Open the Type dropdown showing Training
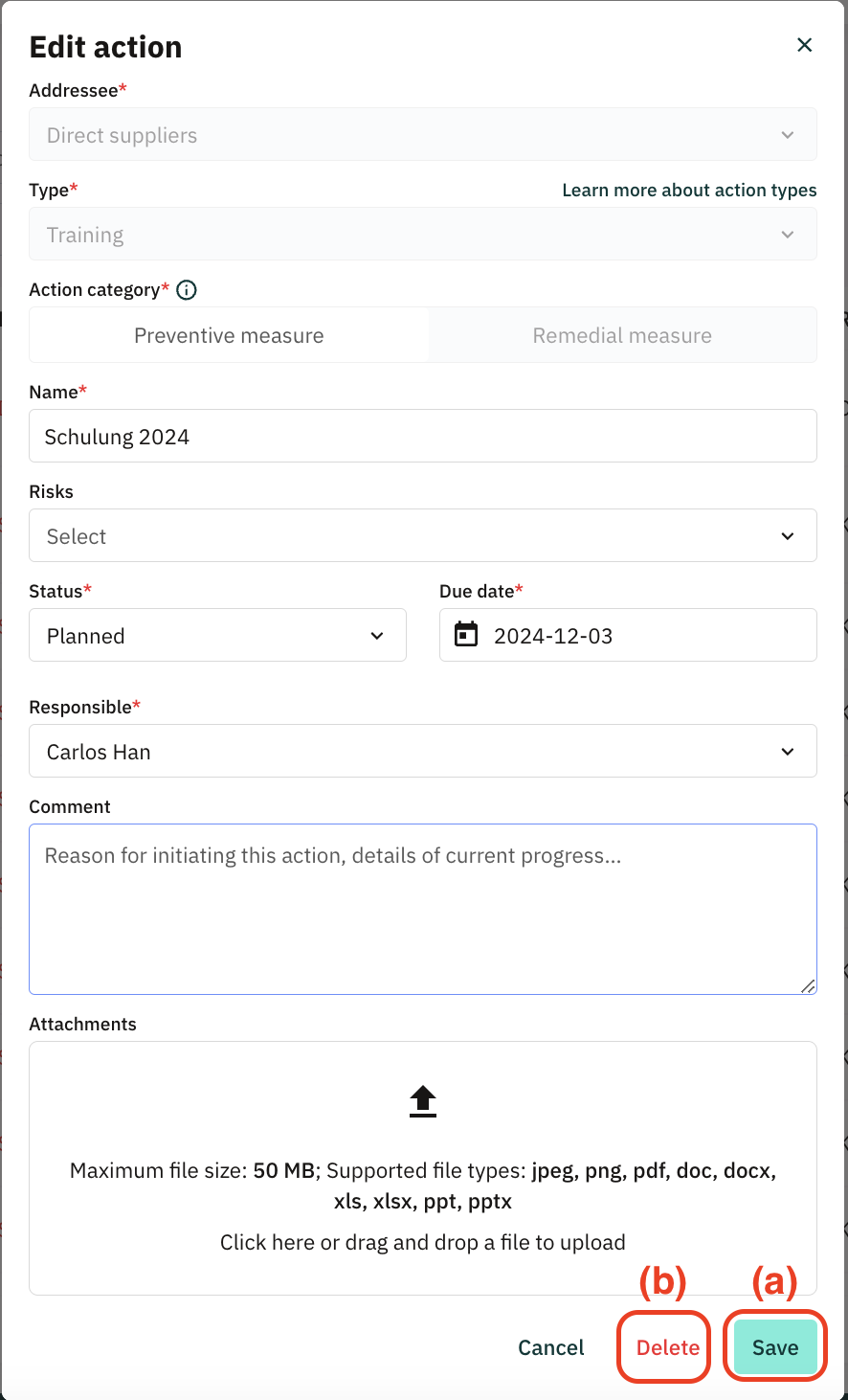The height and width of the screenshot is (1400, 848). click(x=423, y=235)
